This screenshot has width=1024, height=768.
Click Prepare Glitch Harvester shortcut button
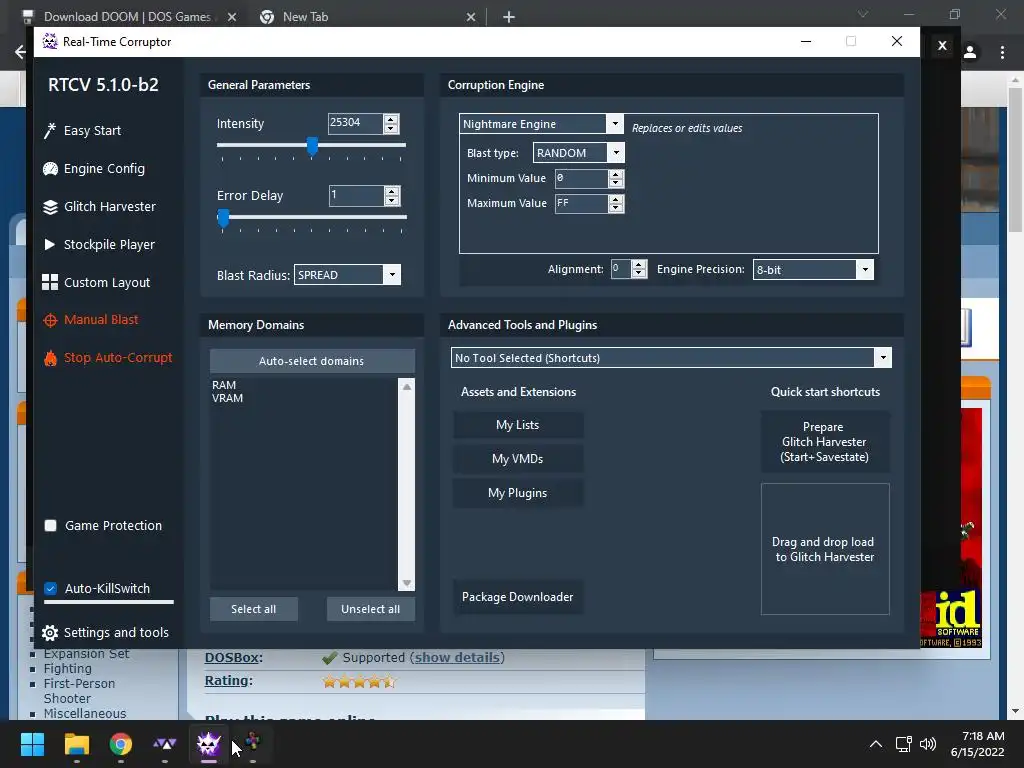pos(824,442)
